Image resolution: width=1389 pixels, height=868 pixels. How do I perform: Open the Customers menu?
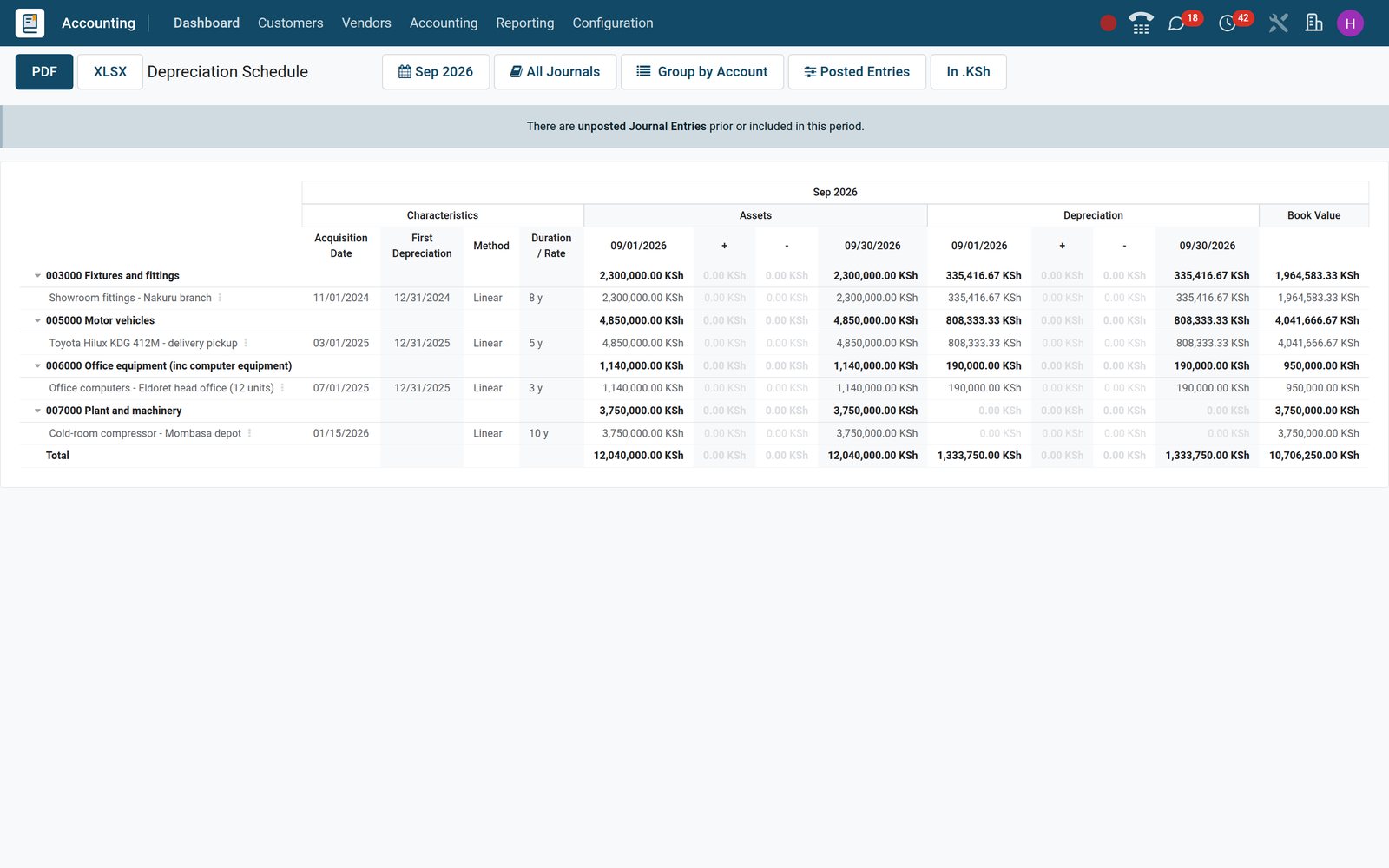click(291, 23)
